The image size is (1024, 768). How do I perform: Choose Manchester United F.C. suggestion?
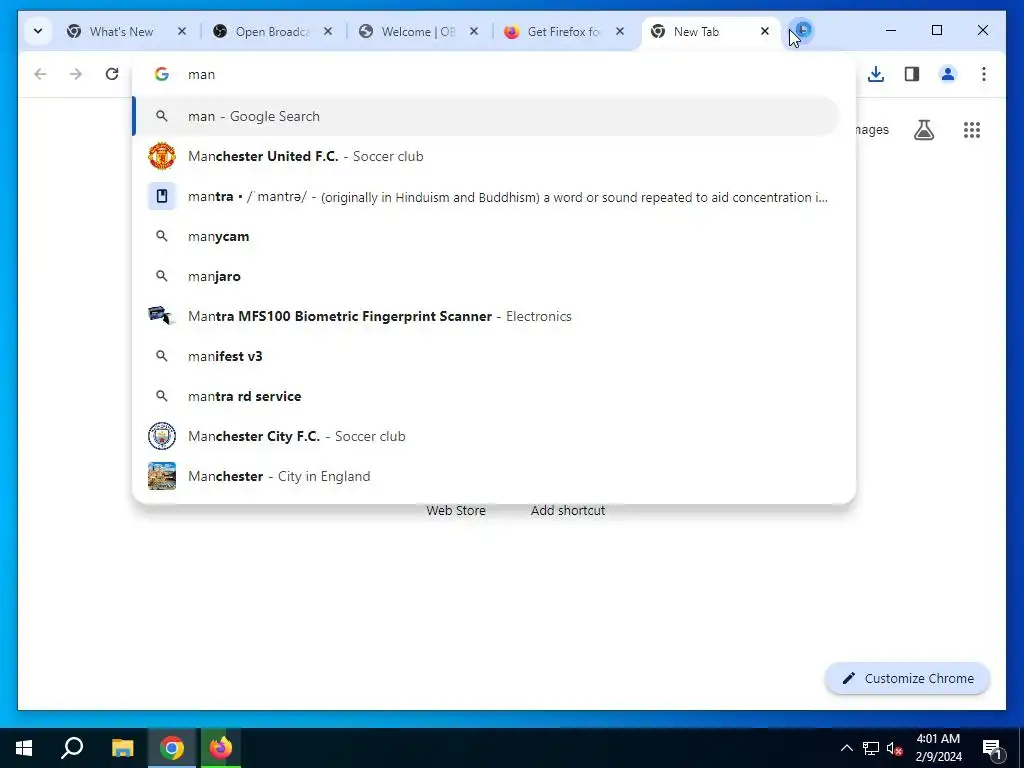(487, 156)
